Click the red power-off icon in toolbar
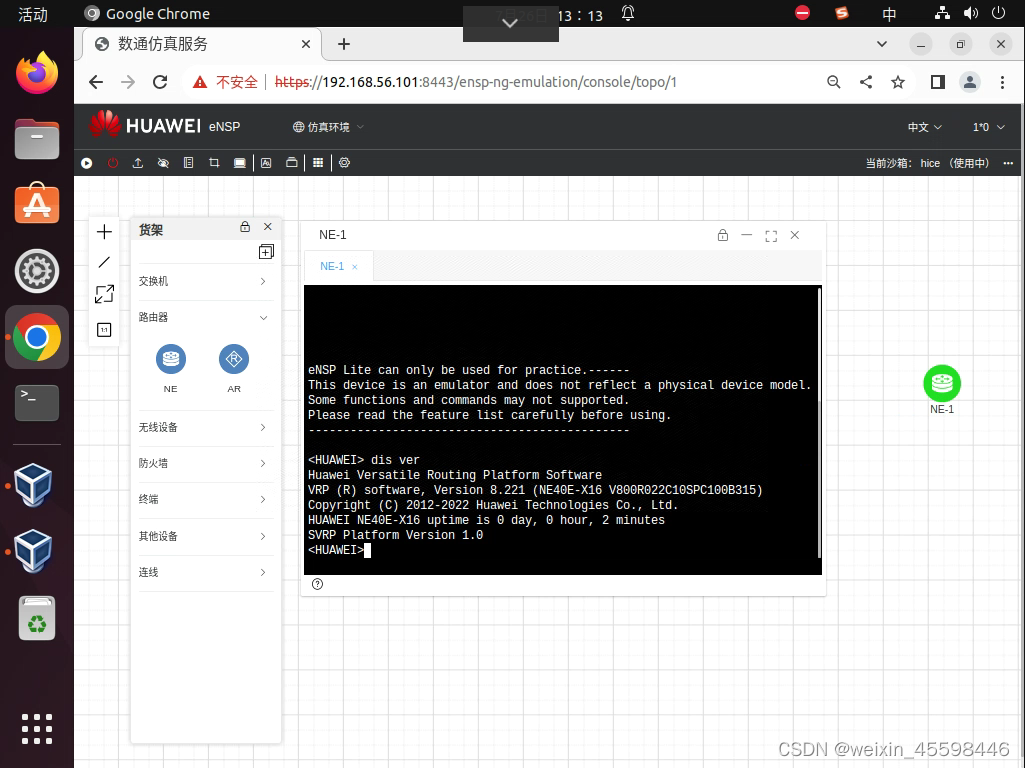 coord(112,163)
